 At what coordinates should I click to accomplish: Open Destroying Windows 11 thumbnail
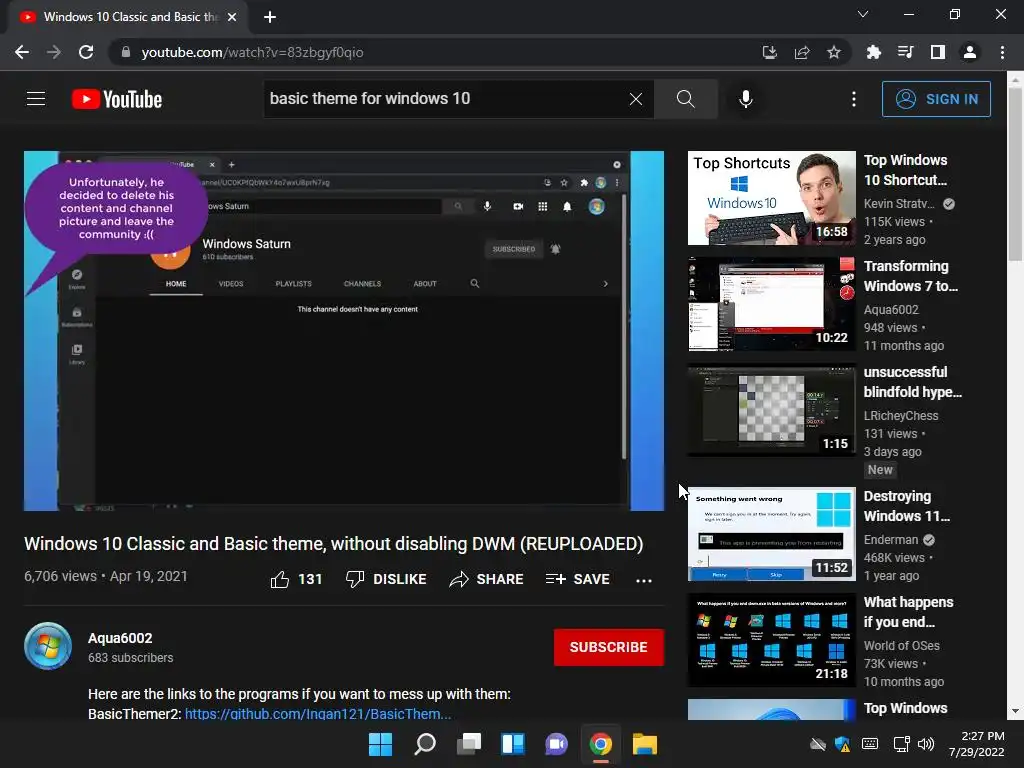pos(772,534)
